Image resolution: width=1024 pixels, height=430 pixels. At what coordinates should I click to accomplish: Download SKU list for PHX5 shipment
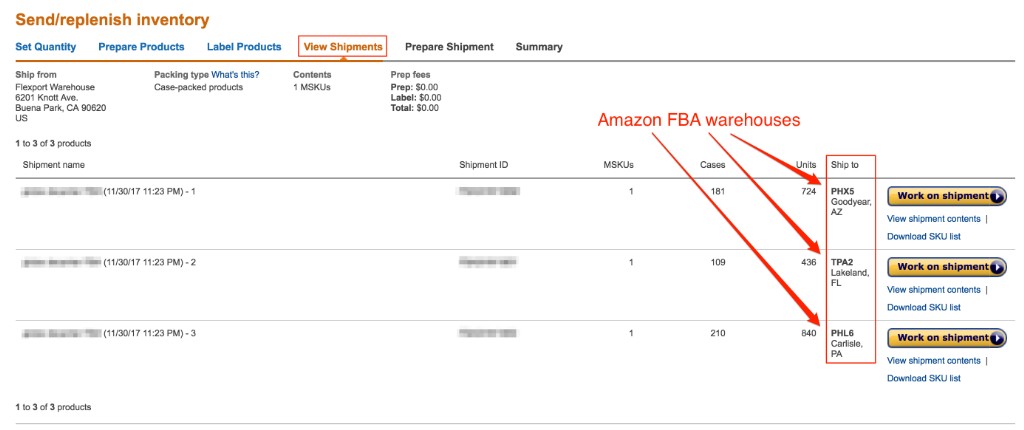pyautogui.click(x=923, y=237)
